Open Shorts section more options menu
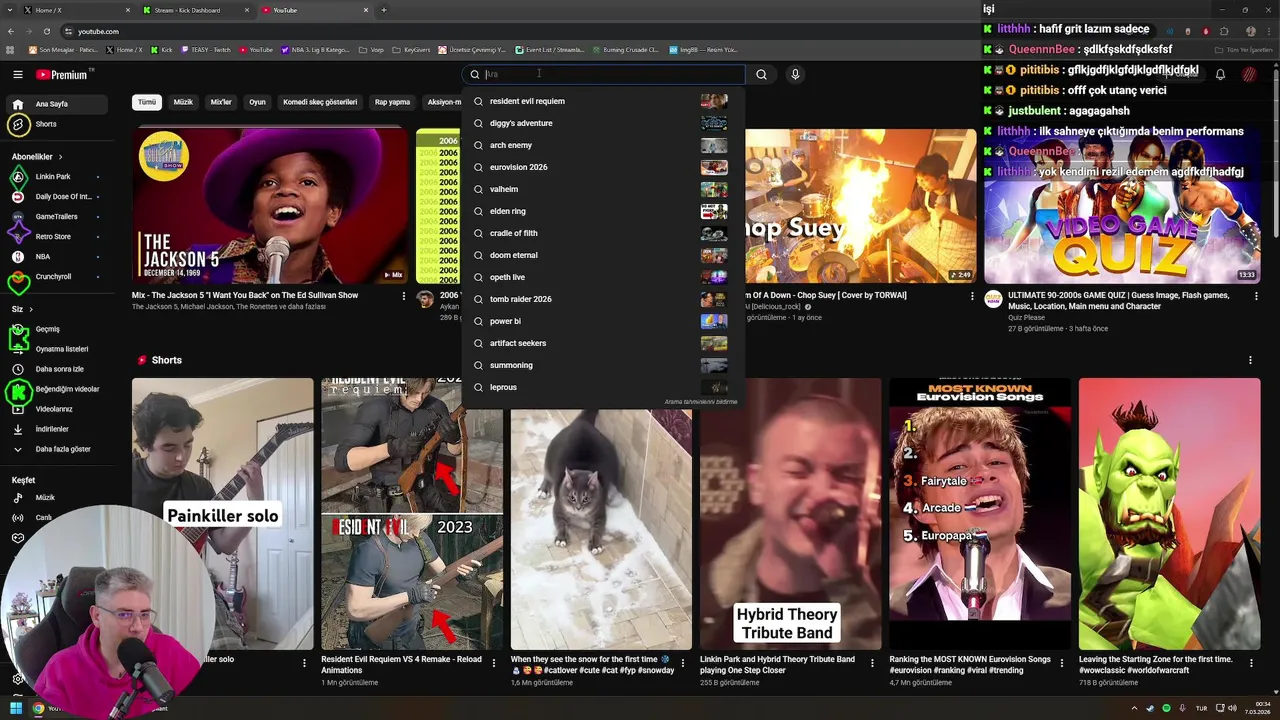 [x=1250, y=360]
